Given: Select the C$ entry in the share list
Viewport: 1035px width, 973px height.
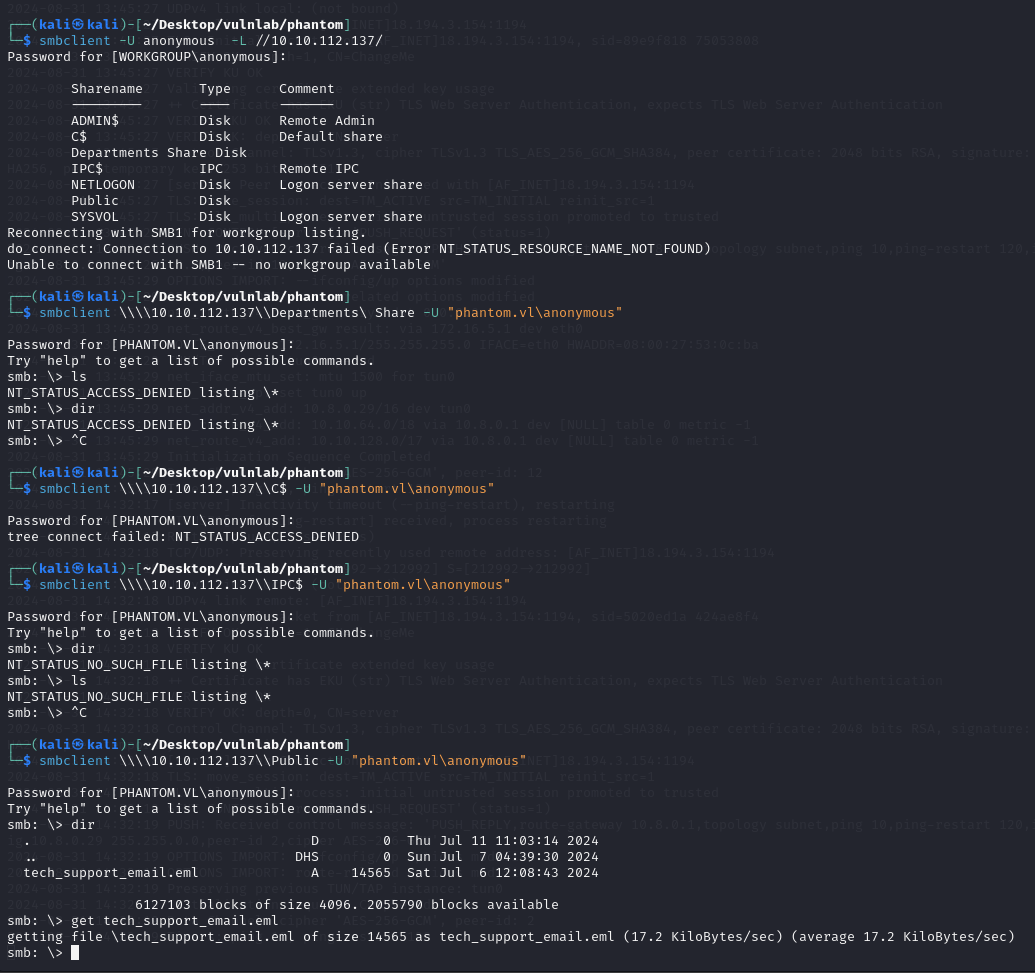Looking at the screenshot, I should point(79,137).
